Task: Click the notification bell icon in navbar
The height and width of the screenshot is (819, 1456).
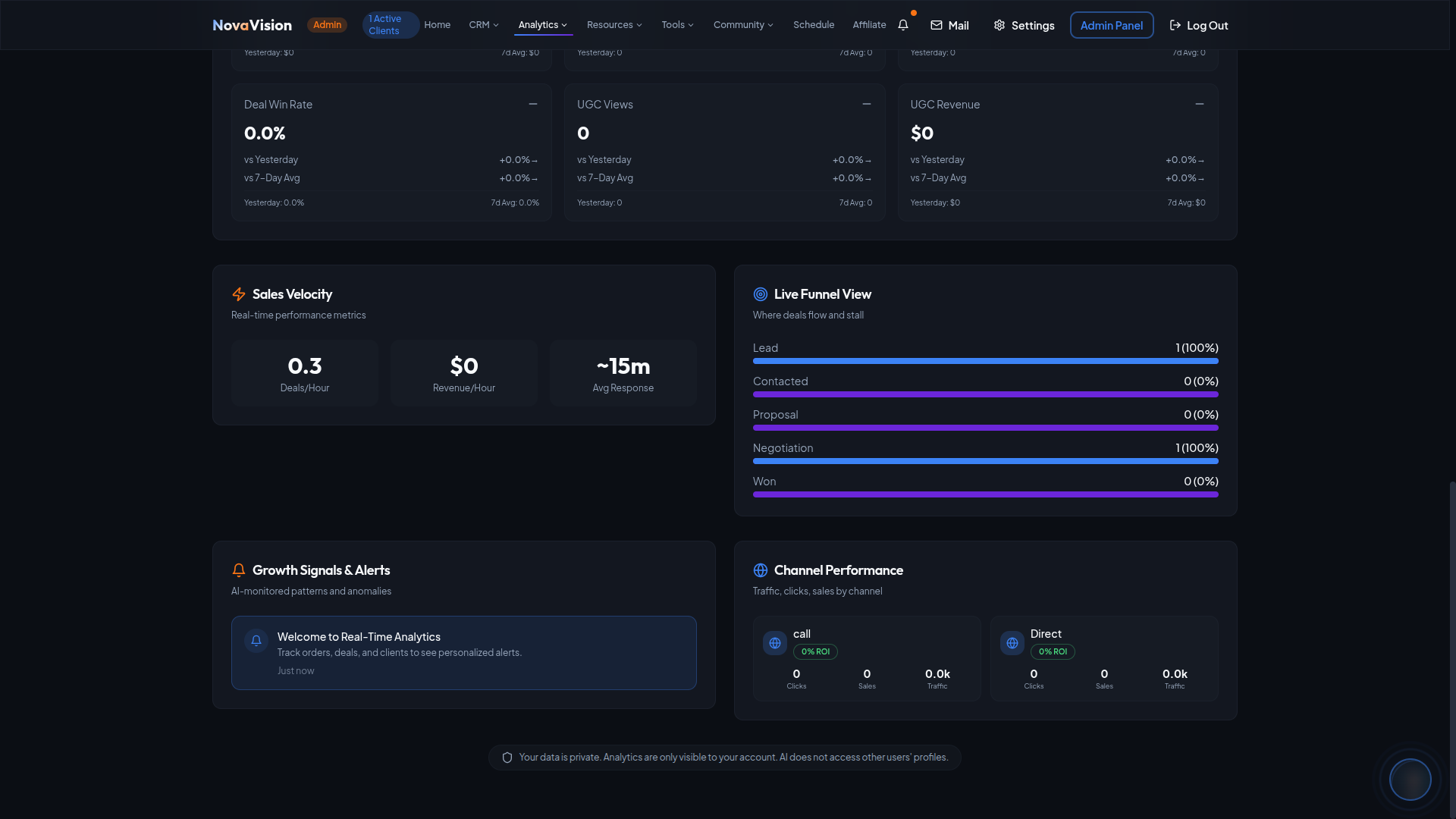Action: click(x=902, y=25)
